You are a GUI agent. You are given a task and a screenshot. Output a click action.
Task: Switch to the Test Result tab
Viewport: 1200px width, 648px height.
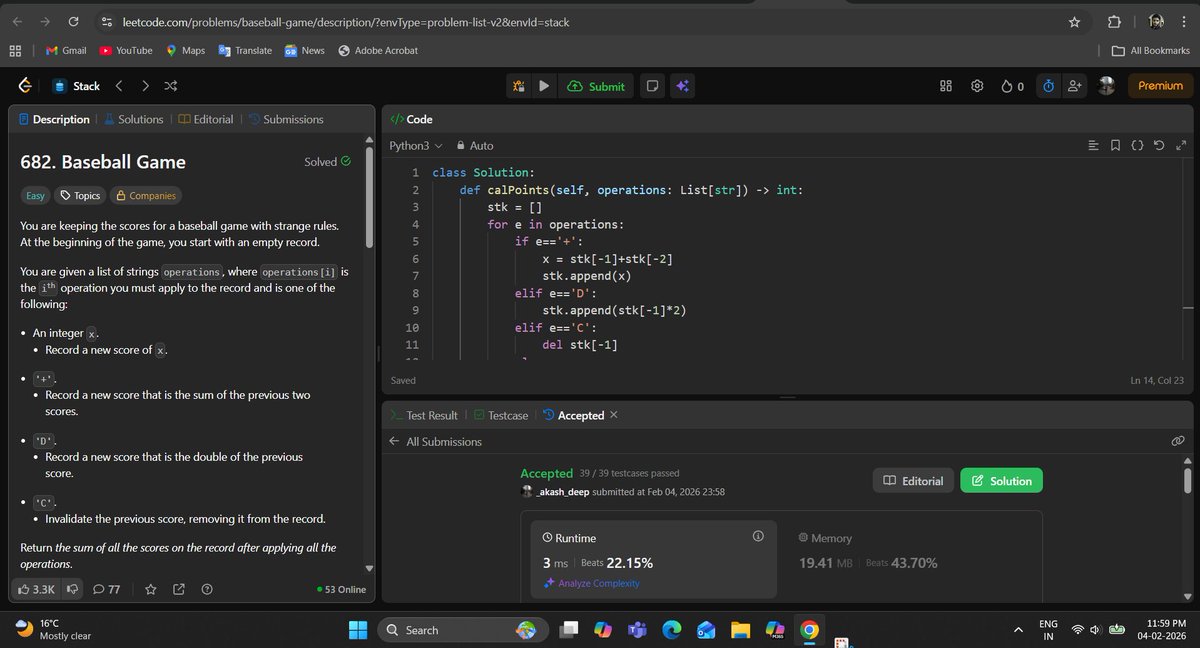(x=424, y=415)
